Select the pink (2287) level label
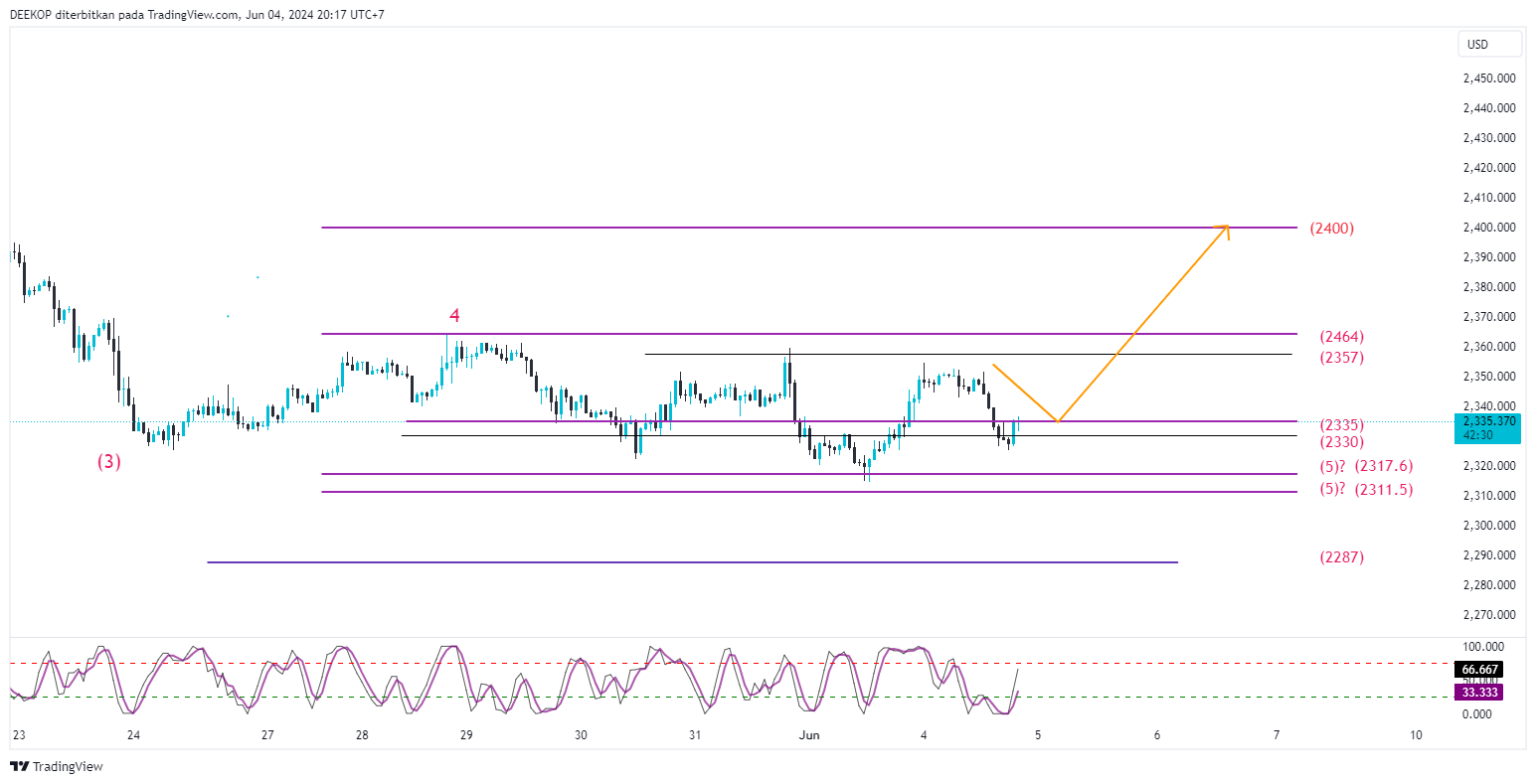This screenshot has width=1536, height=784. coord(1342,556)
